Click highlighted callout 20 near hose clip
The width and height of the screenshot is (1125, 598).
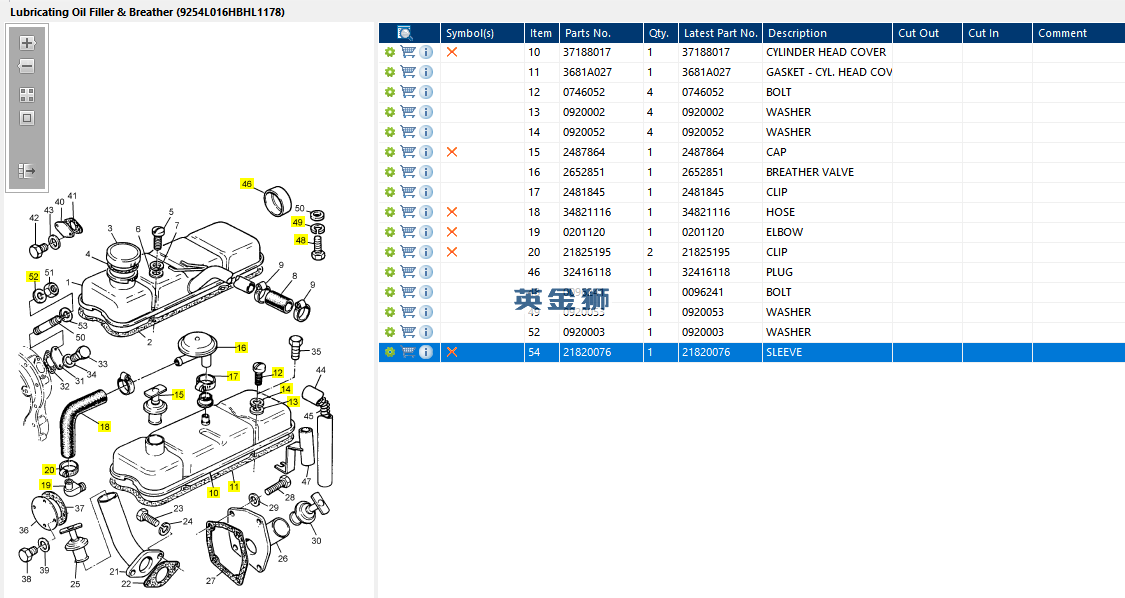[x=49, y=469]
